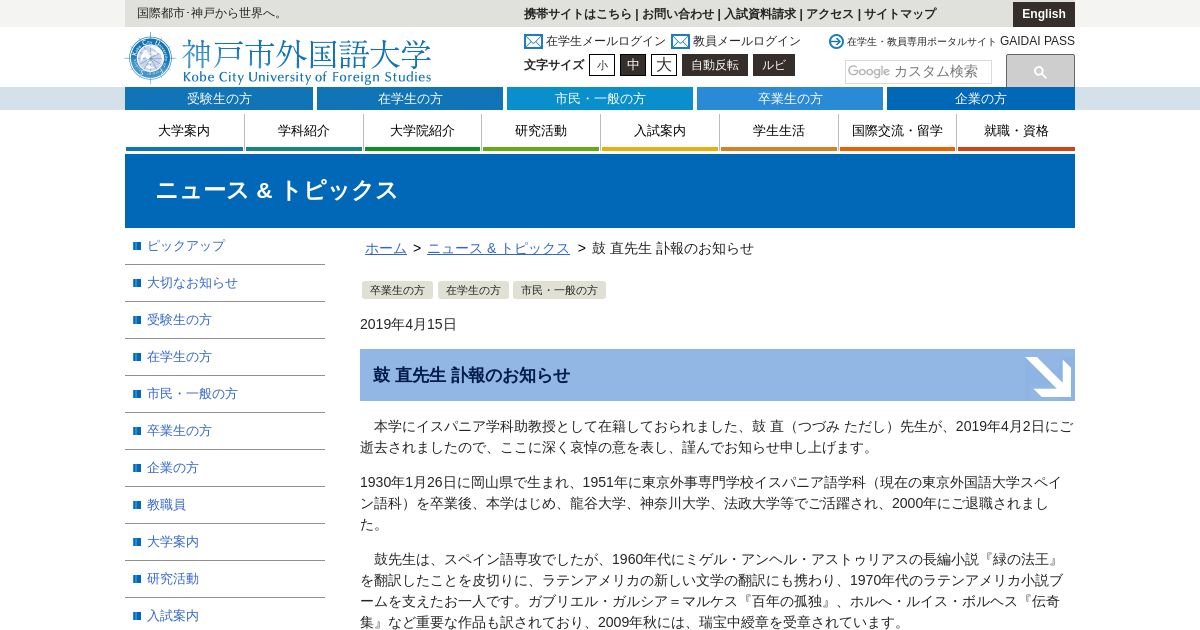This screenshot has height=630, width=1200.
Task: Open 研究活動 main menu
Action: (541, 131)
